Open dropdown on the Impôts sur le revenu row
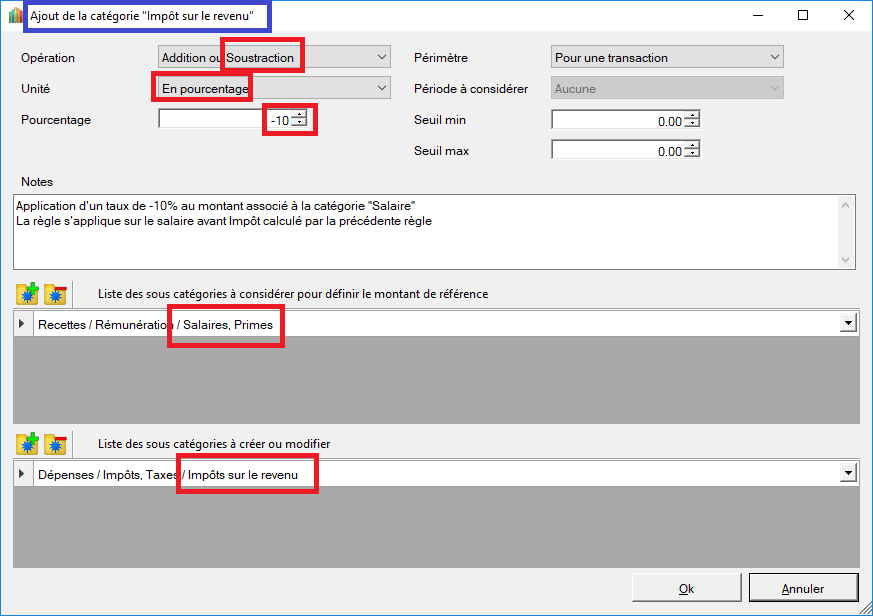This screenshot has width=873, height=616. (x=849, y=474)
